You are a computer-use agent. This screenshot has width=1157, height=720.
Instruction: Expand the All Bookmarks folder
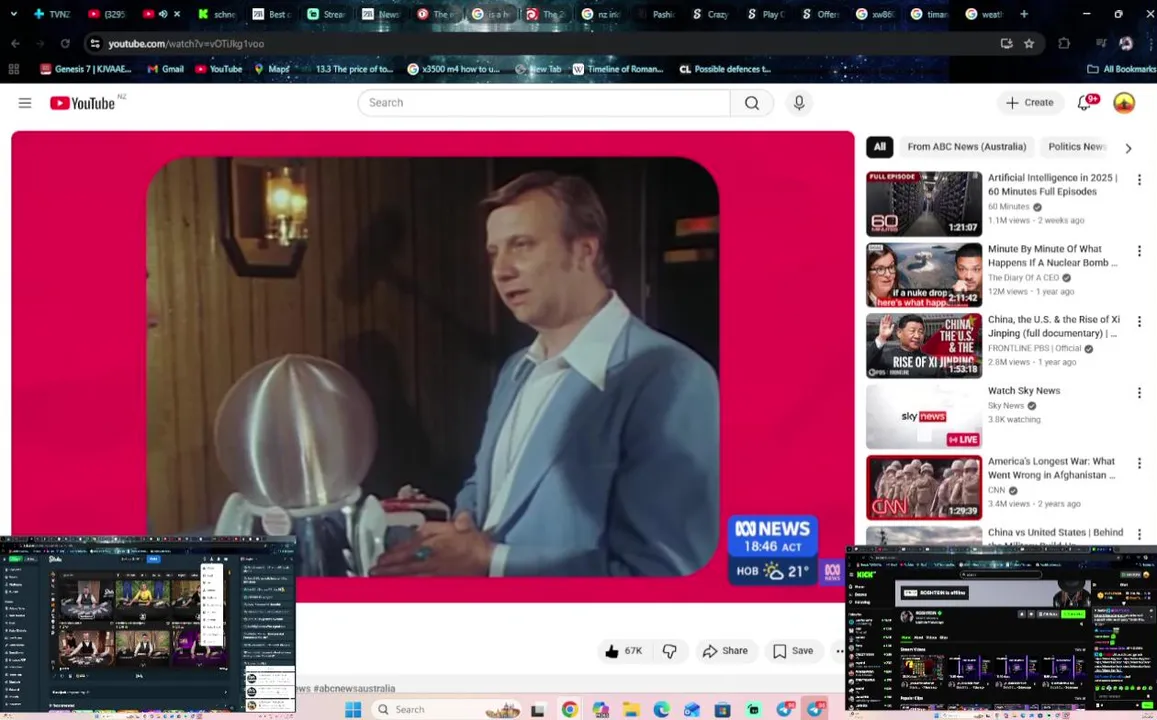(x=1122, y=69)
